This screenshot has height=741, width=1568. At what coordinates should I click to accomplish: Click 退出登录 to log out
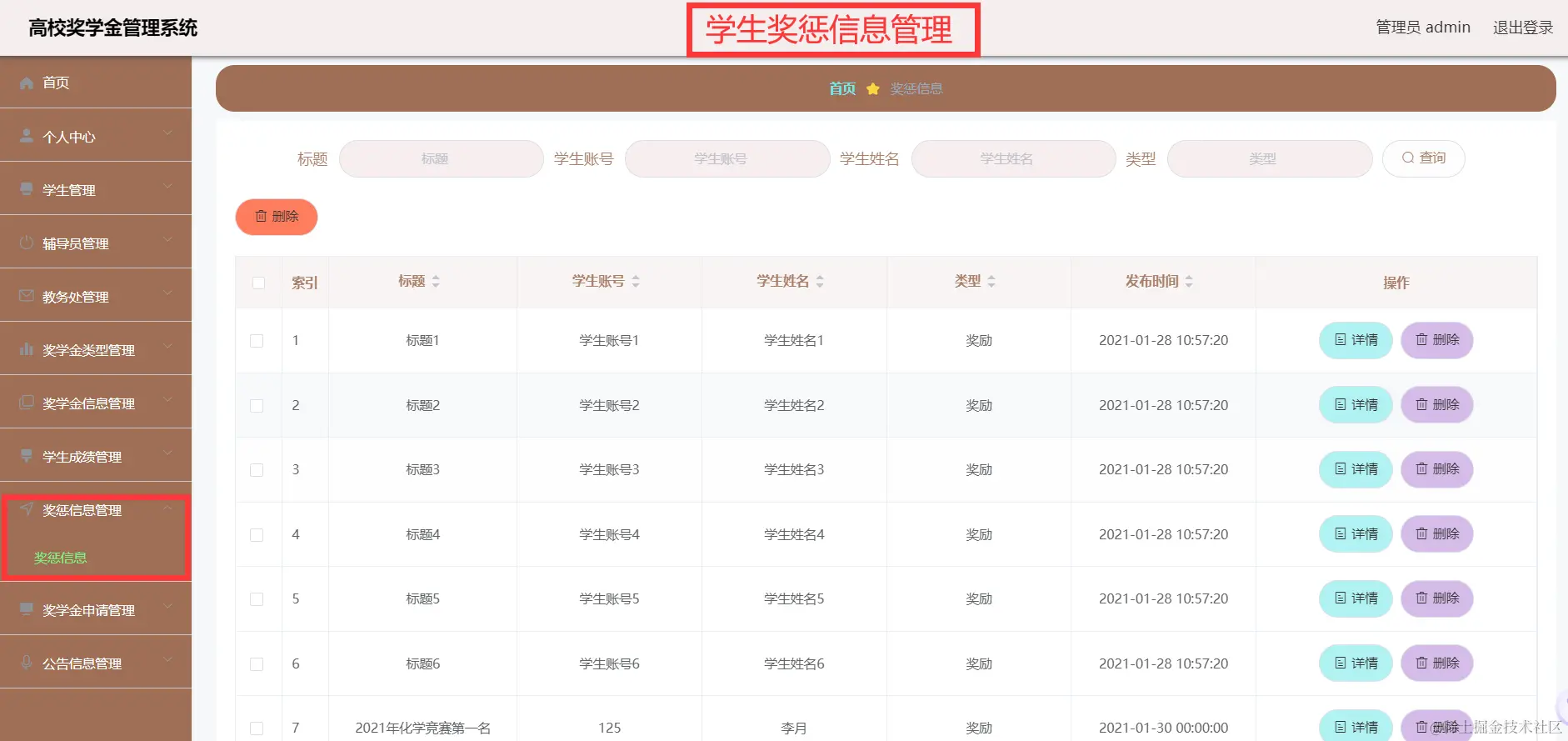(1523, 28)
